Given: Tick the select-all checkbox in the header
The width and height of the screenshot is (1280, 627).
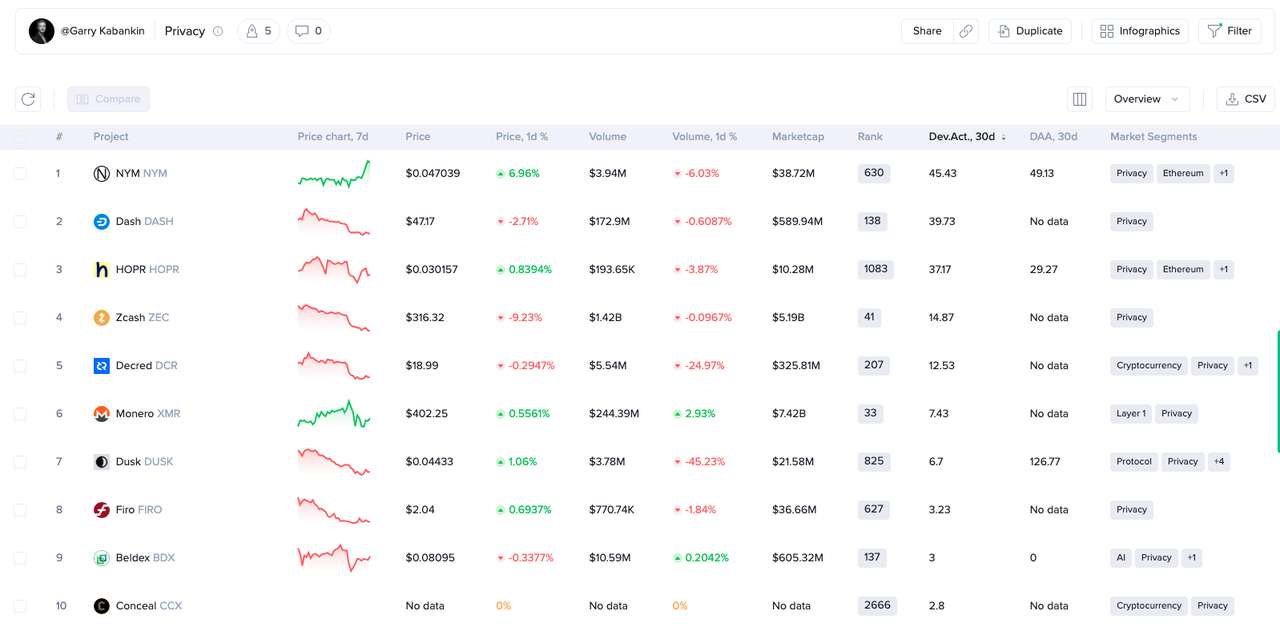Looking at the screenshot, I should [x=20, y=137].
